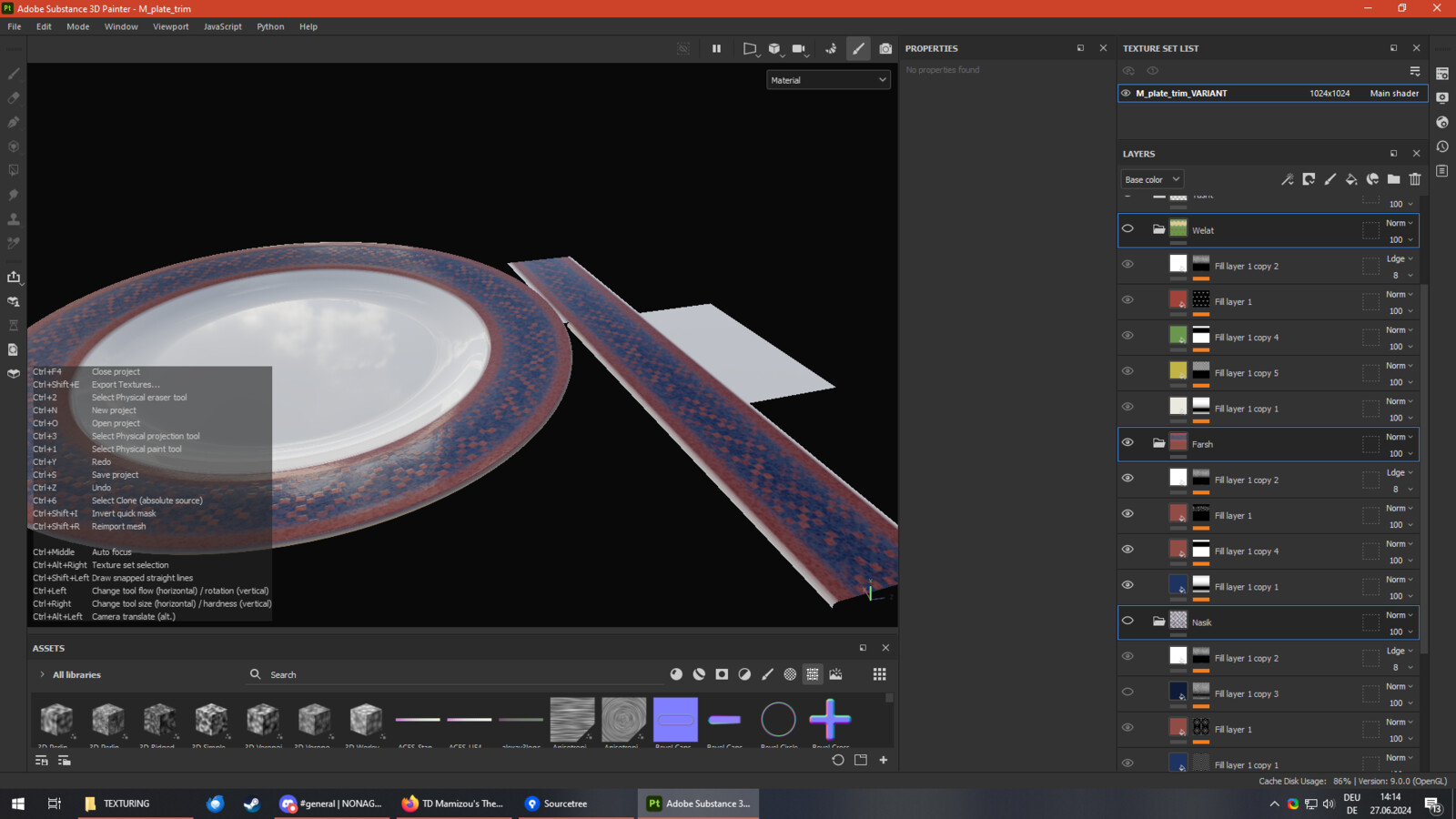This screenshot has height=819, width=1456.
Task: Open the Mode menu
Action: (78, 26)
